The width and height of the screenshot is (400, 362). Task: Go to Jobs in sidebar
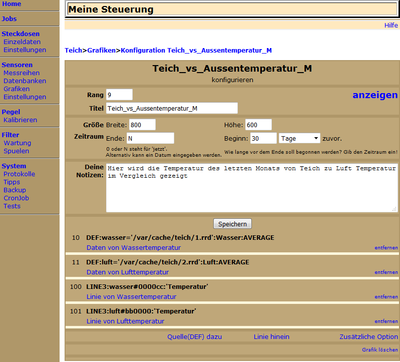click(9, 19)
